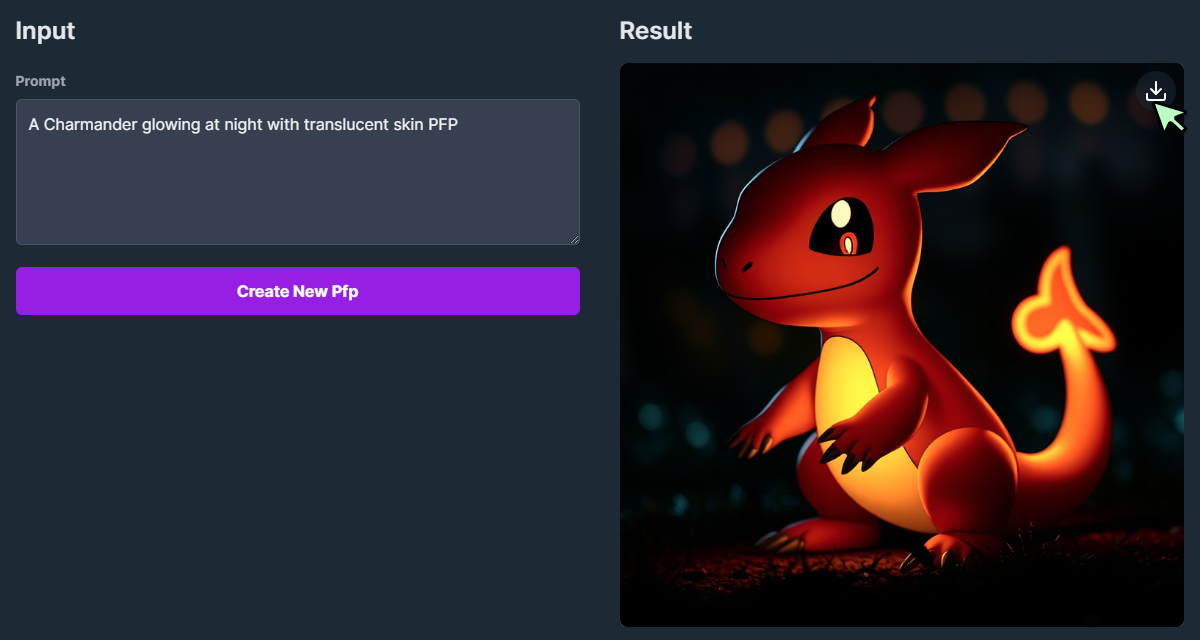Image resolution: width=1200 pixels, height=640 pixels.
Task: Select the generated Charmander result image
Action: [x=902, y=345]
